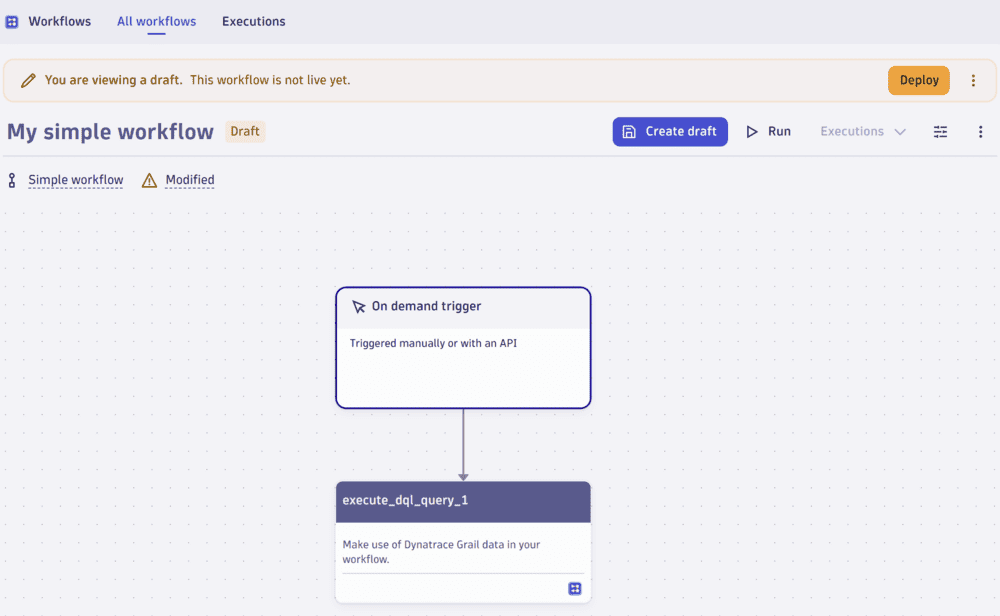
Task: Click the Run play icon
Action: coord(752,130)
